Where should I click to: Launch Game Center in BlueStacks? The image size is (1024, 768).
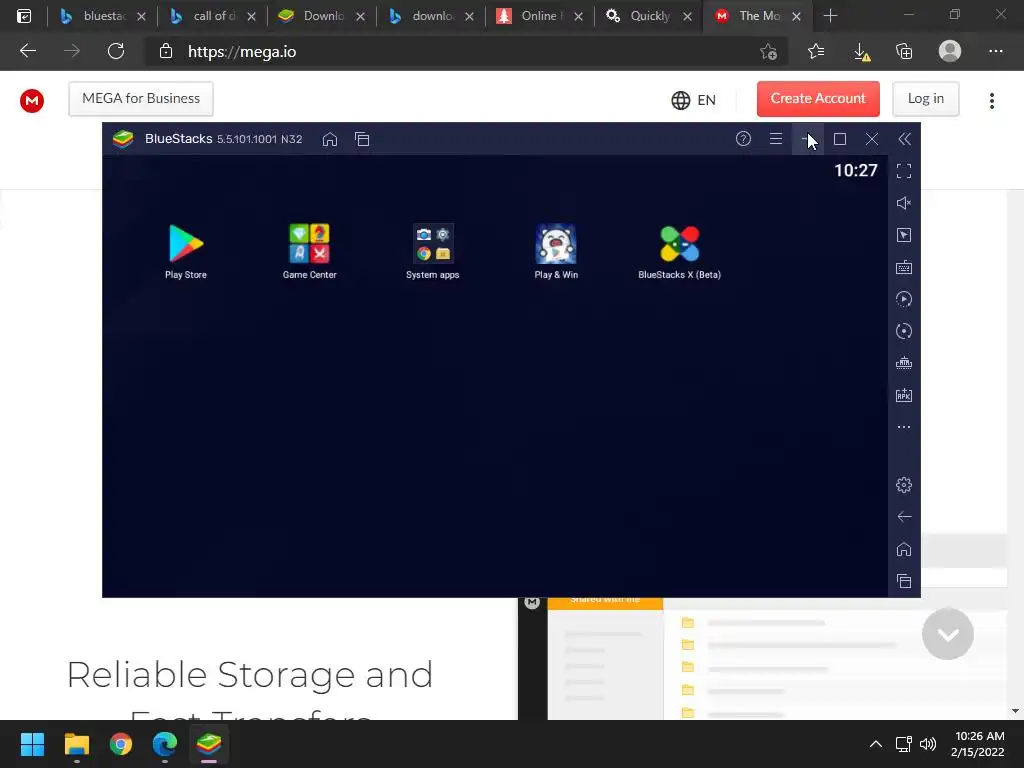click(310, 251)
